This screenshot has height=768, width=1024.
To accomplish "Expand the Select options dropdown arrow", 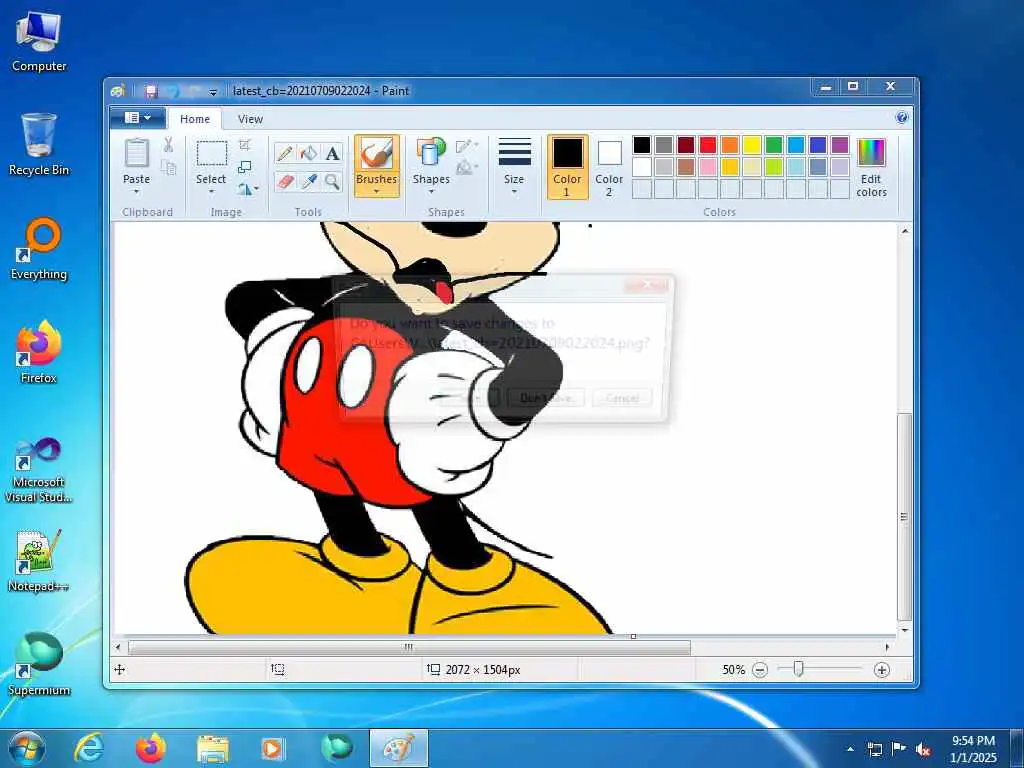I will (x=212, y=192).
